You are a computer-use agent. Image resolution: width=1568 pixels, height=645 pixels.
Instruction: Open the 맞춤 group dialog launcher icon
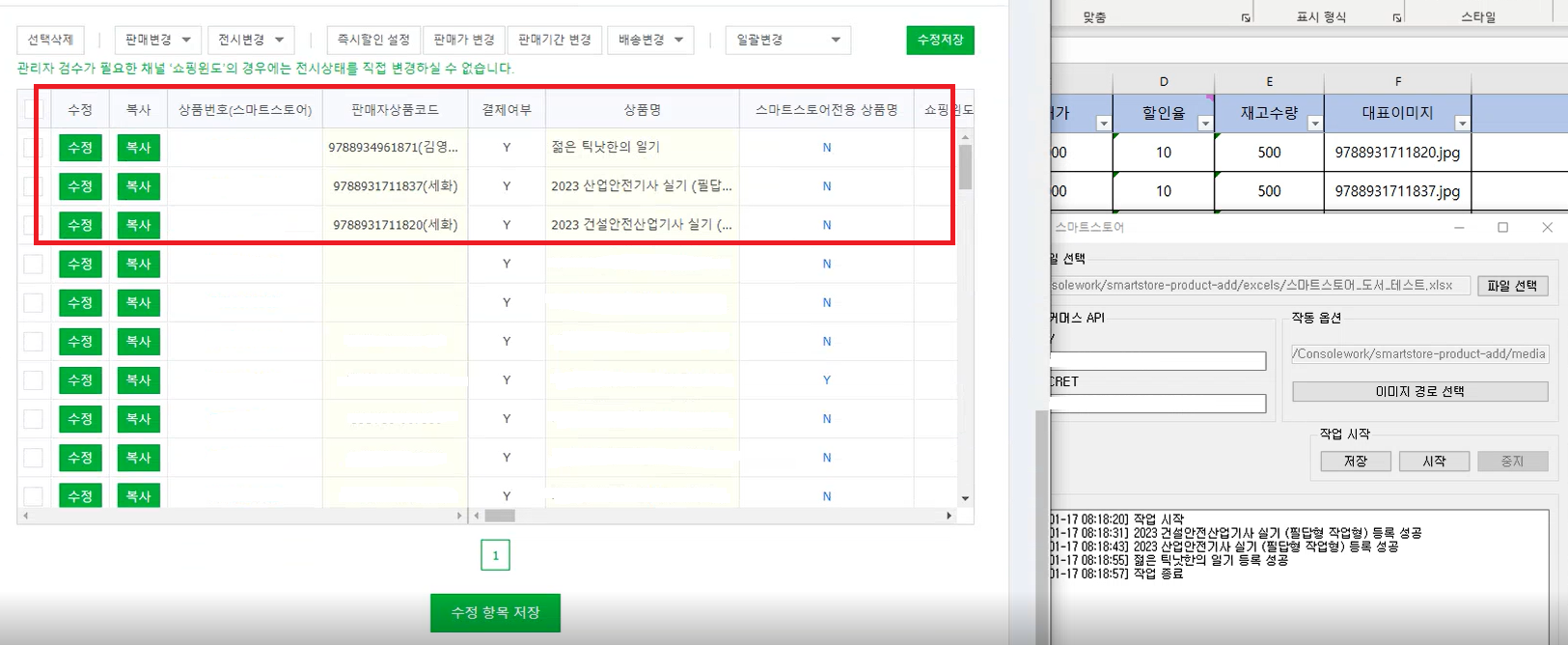[x=1246, y=17]
